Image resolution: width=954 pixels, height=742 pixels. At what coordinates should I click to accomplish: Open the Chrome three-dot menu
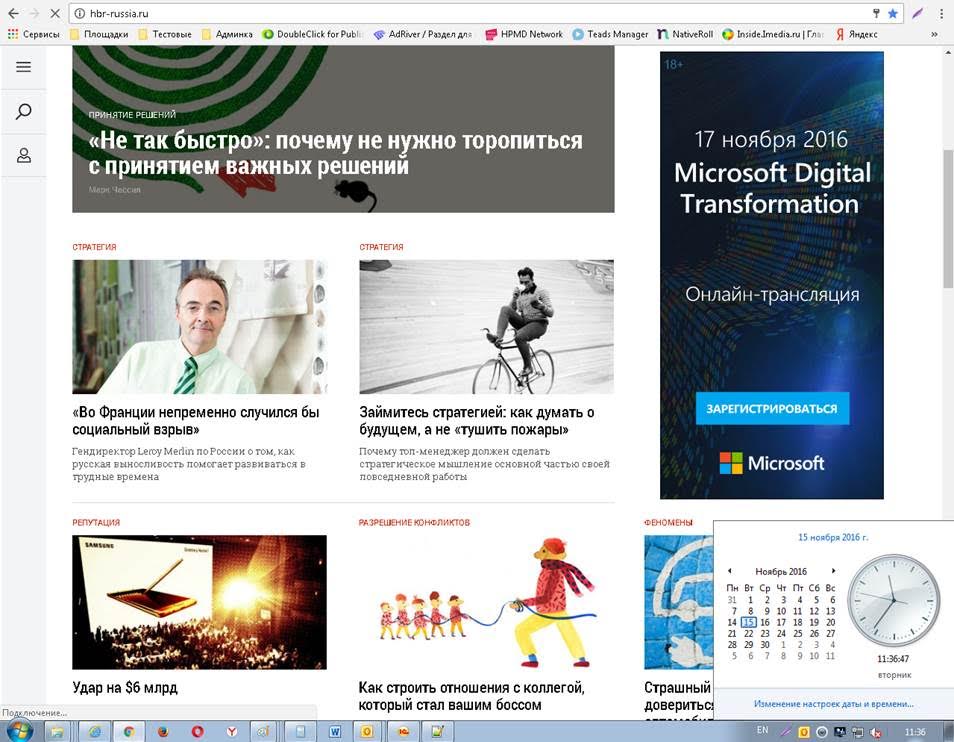coord(942,13)
